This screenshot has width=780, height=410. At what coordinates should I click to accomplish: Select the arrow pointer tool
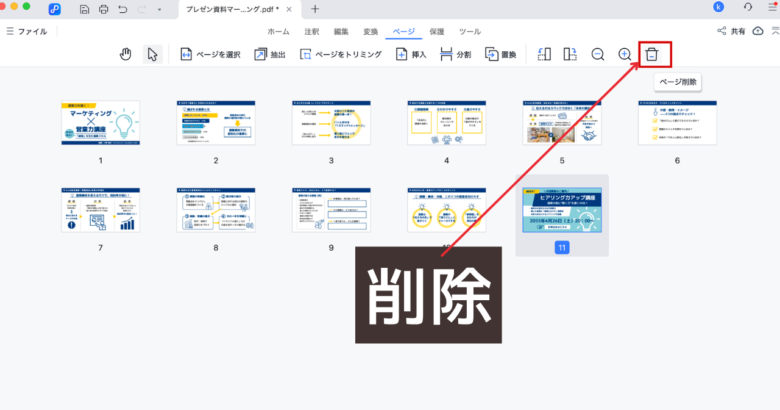[152, 54]
